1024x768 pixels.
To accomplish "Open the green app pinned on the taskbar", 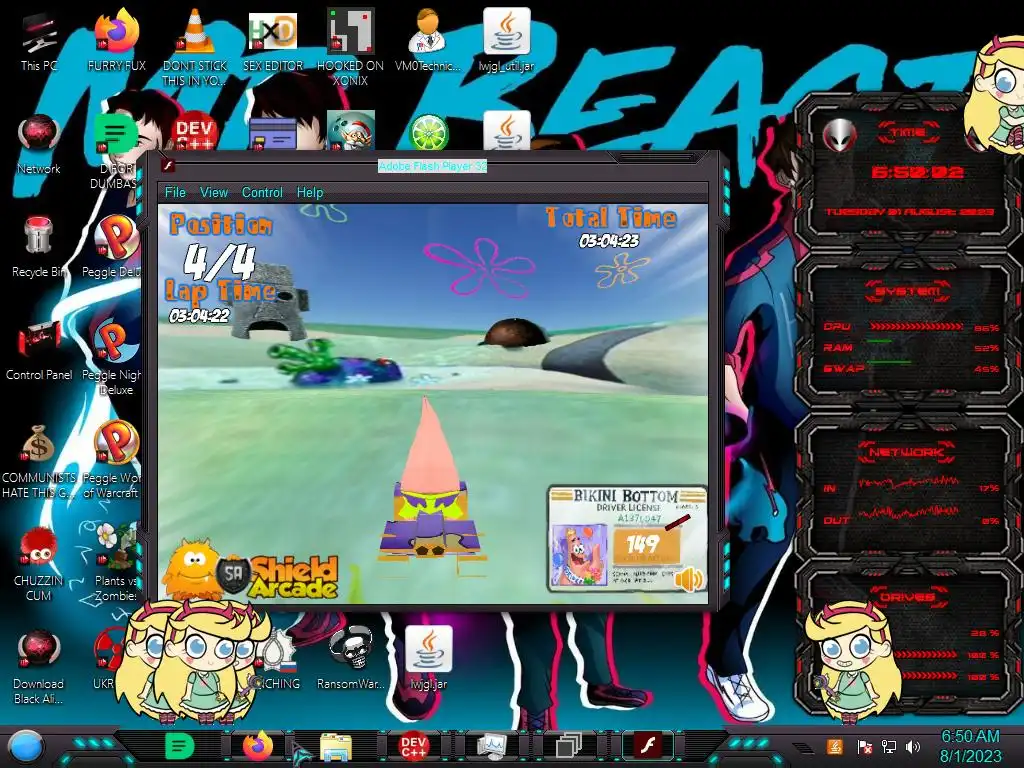I will [x=179, y=746].
